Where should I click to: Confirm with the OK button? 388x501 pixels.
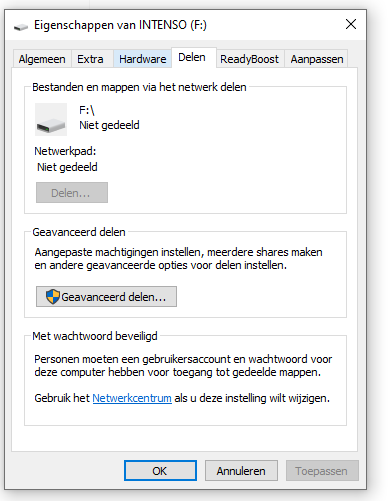[160, 471]
